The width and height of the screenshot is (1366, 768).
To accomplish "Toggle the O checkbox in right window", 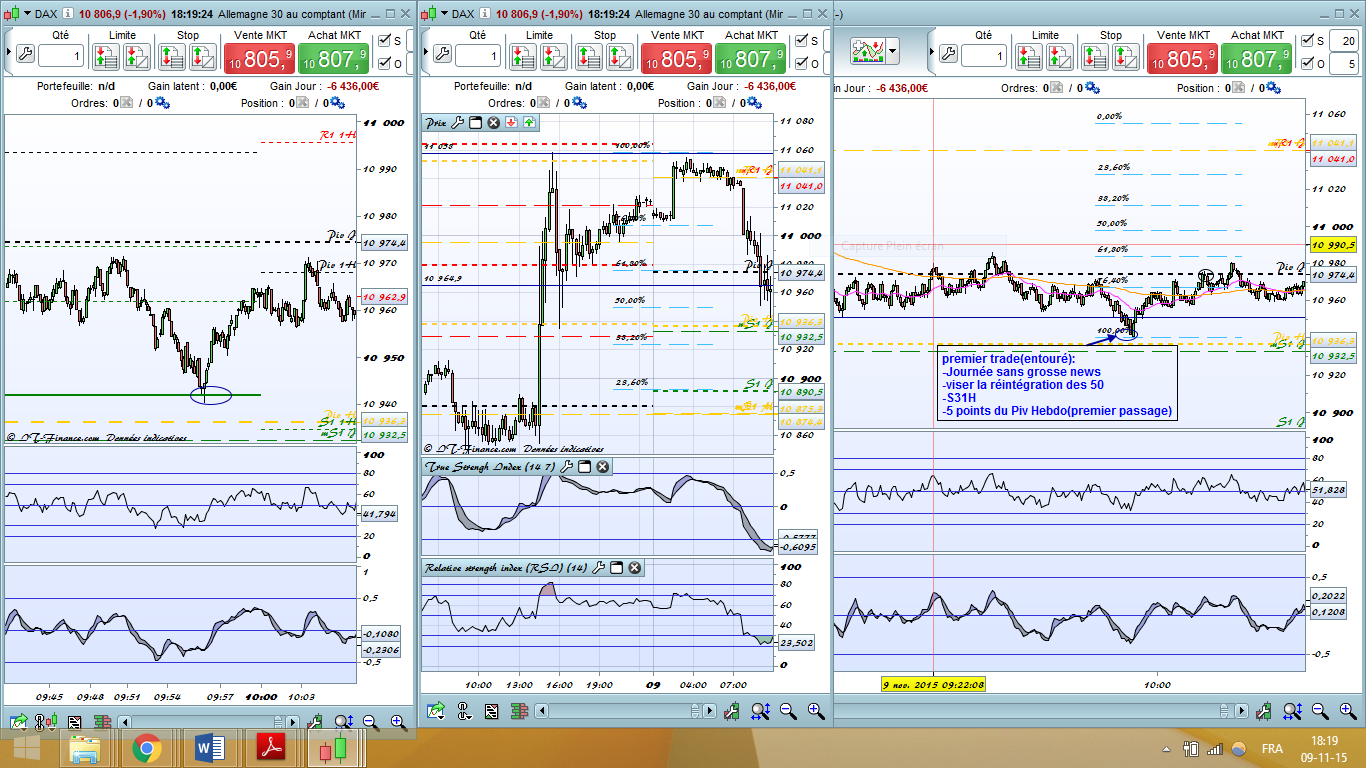I will click(x=1309, y=64).
